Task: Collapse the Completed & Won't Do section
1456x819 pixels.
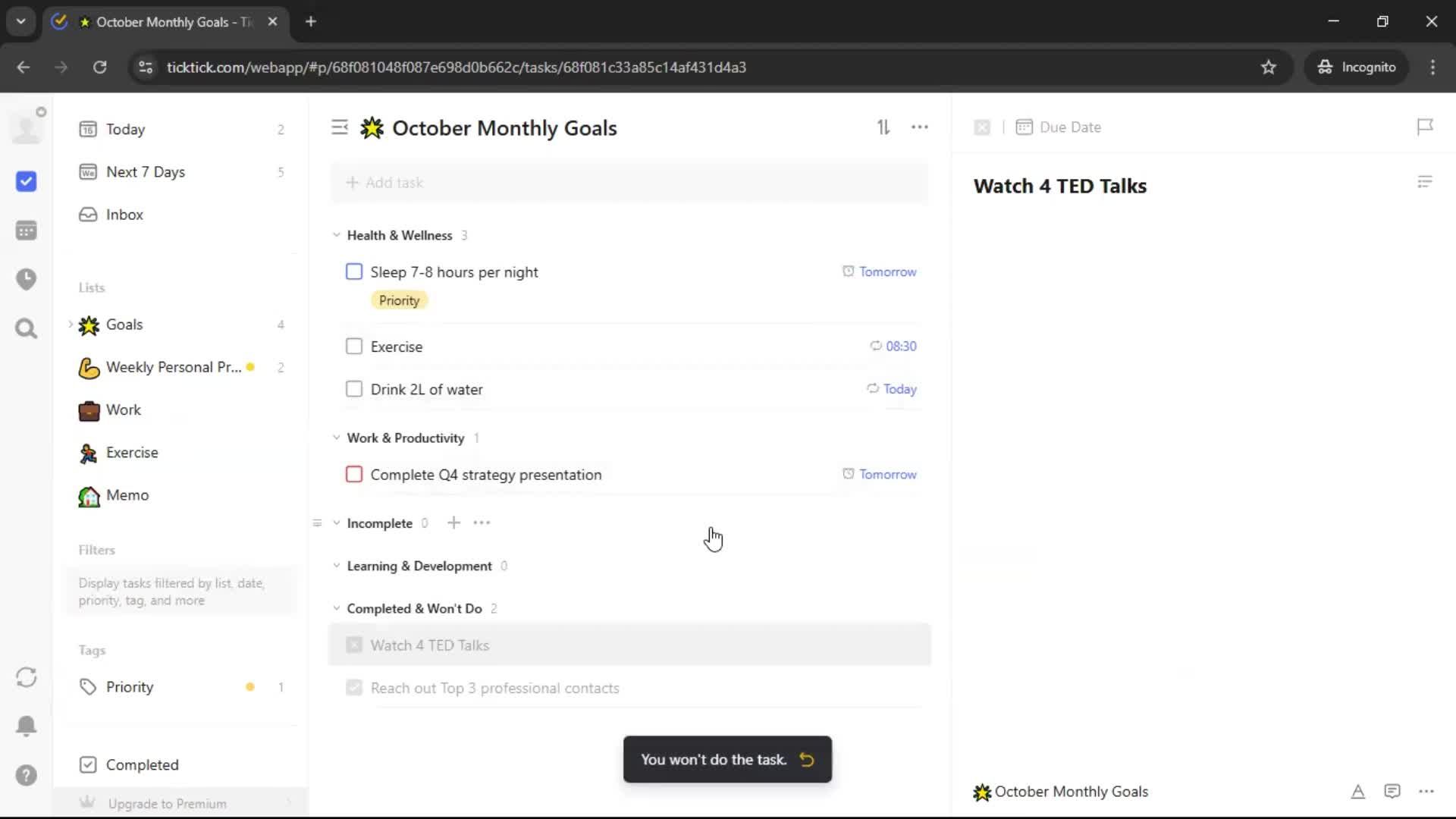Action: pyautogui.click(x=336, y=608)
